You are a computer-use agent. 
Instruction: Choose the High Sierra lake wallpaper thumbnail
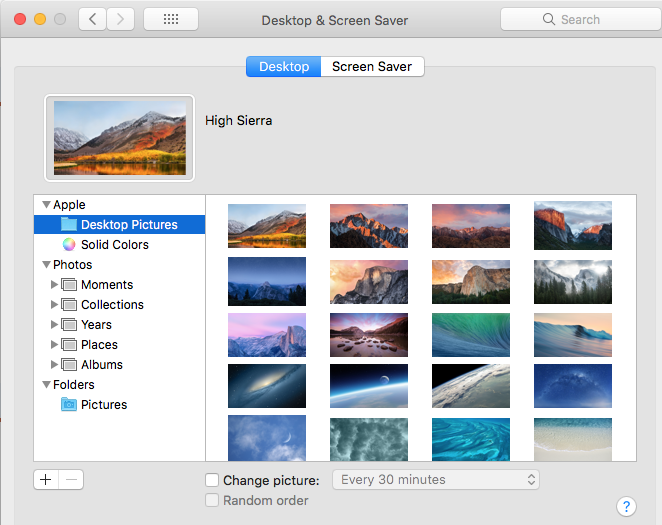pyautogui.click(x=267, y=226)
